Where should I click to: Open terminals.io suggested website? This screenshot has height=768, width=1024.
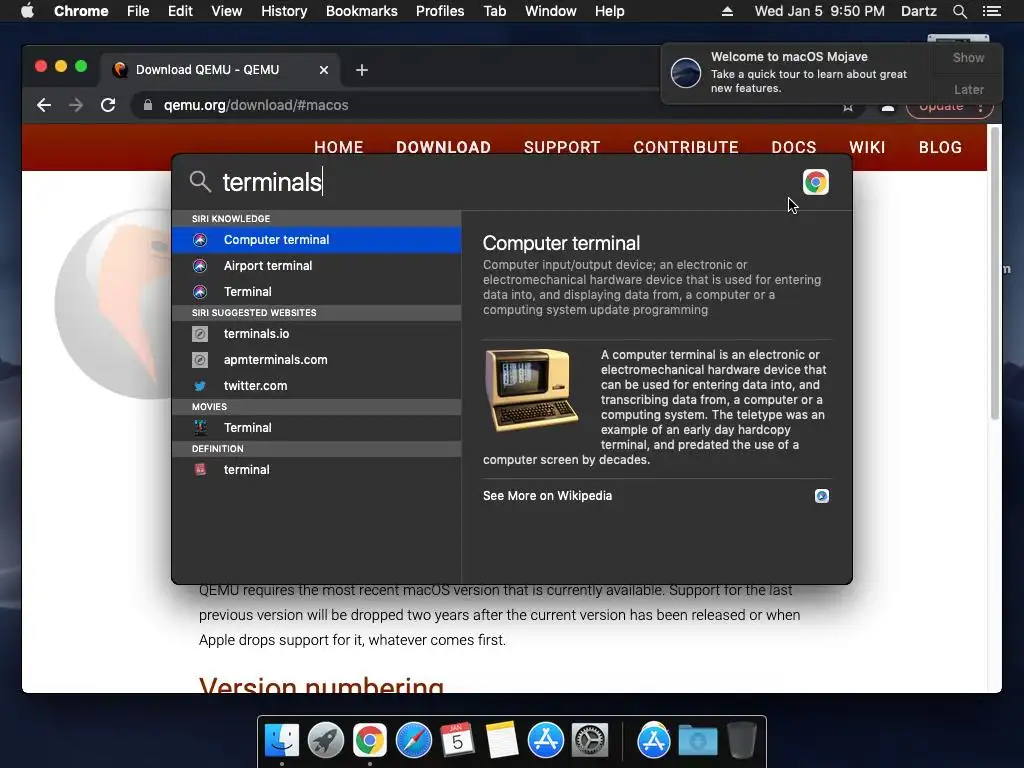(317, 334)
